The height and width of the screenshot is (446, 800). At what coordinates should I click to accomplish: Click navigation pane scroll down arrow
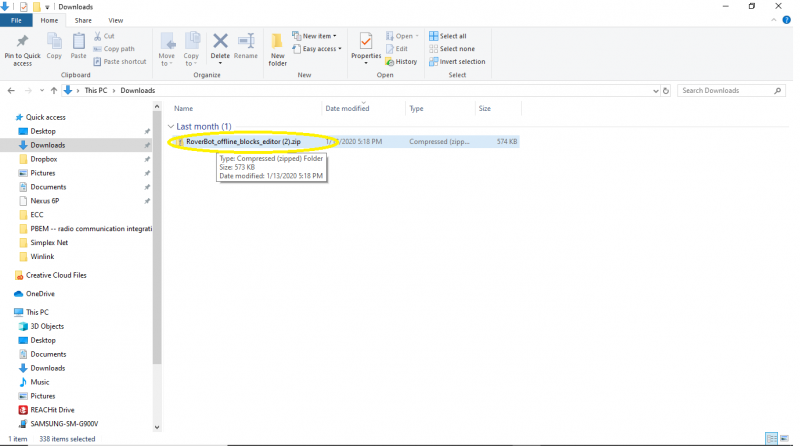tap(157, 428)
